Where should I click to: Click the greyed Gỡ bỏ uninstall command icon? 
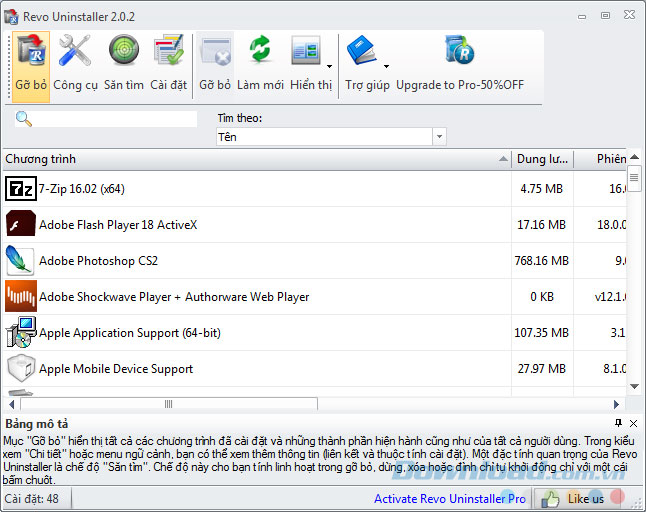[x=215, y=52]
